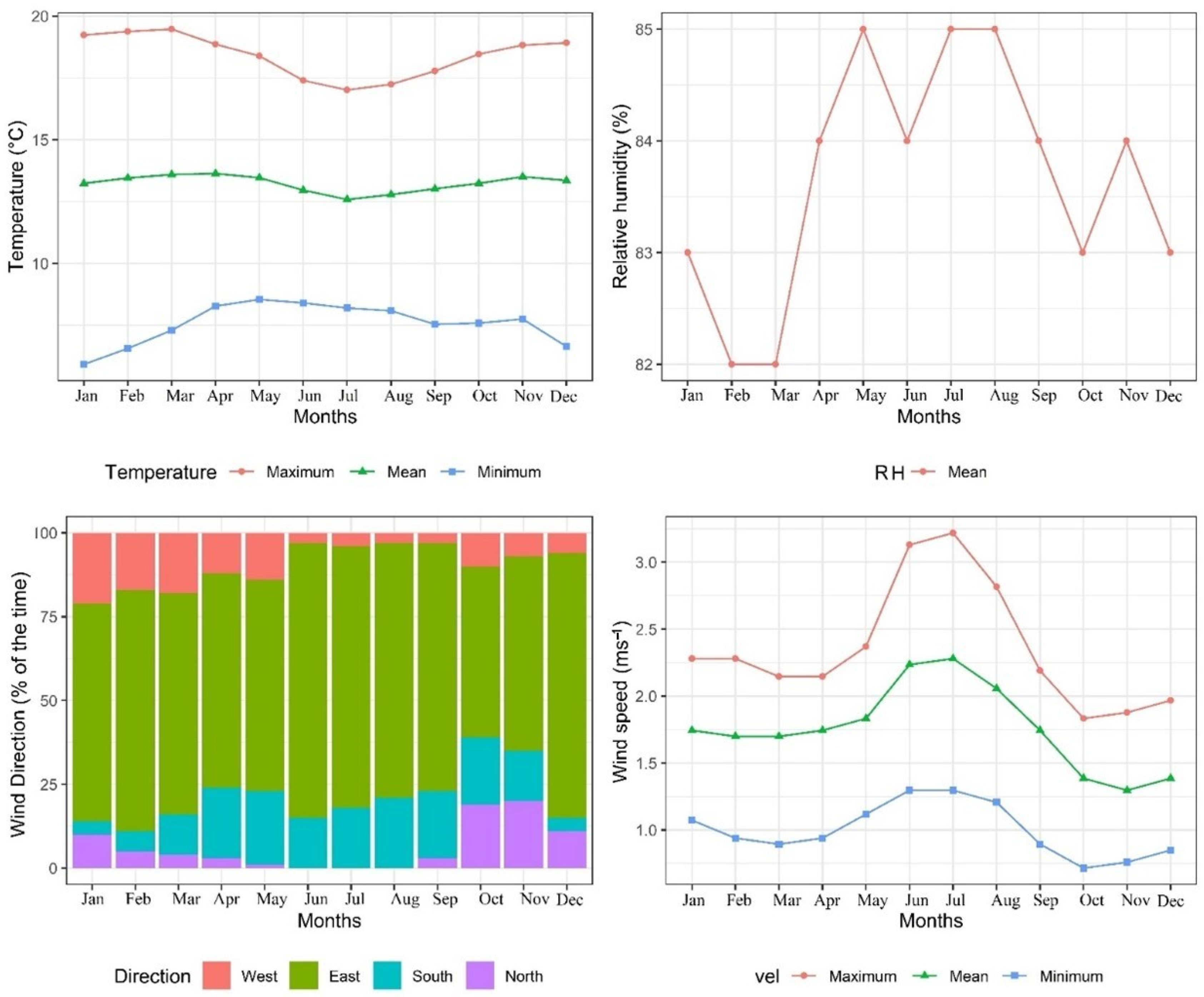Click the March point on maximum temperature line

coord(171,29)
